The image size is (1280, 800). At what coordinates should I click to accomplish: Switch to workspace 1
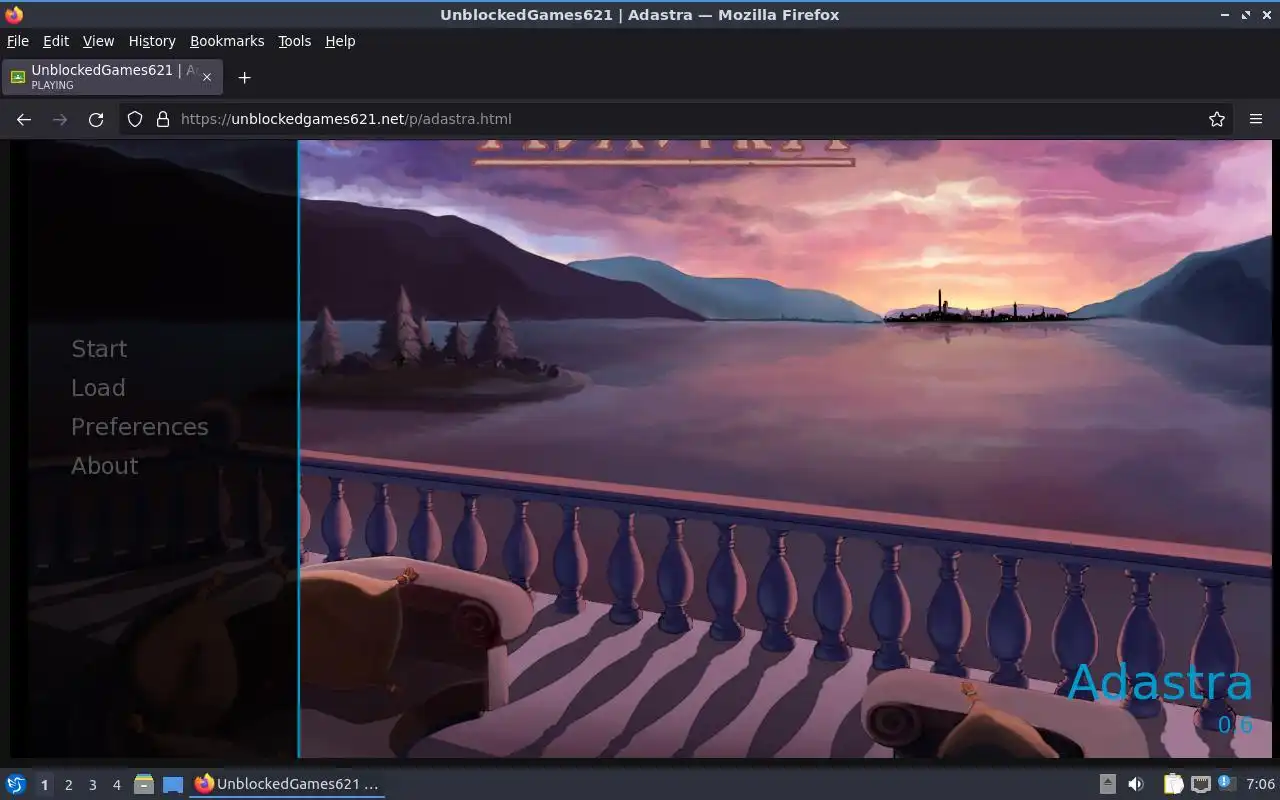tap(44, 785)
